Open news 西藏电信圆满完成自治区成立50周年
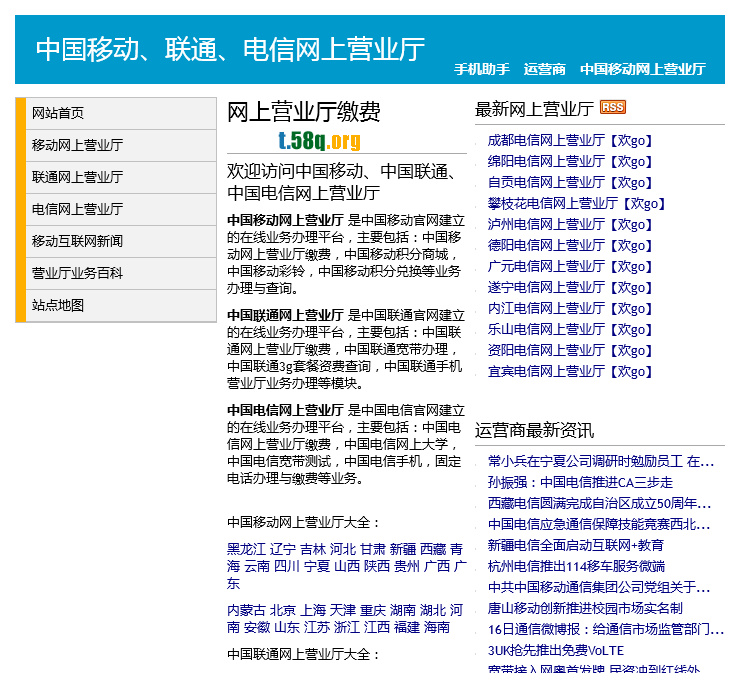 tap(599, 503)
